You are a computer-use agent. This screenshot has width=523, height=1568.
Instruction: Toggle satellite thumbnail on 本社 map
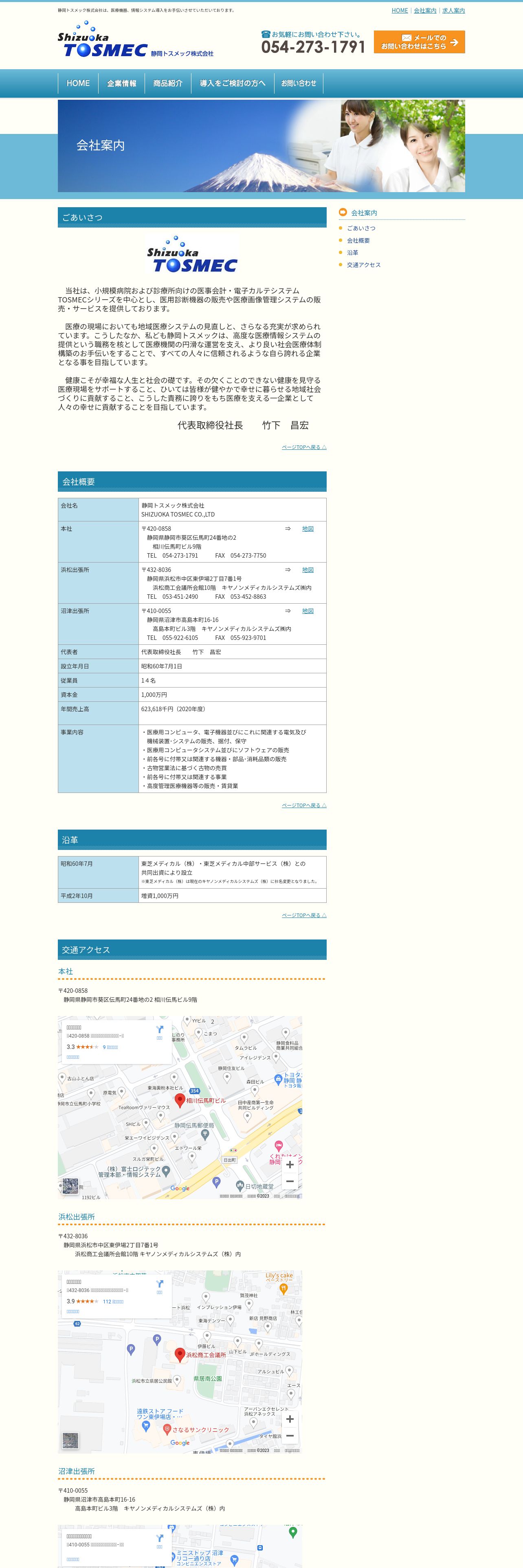[70, 1186]
